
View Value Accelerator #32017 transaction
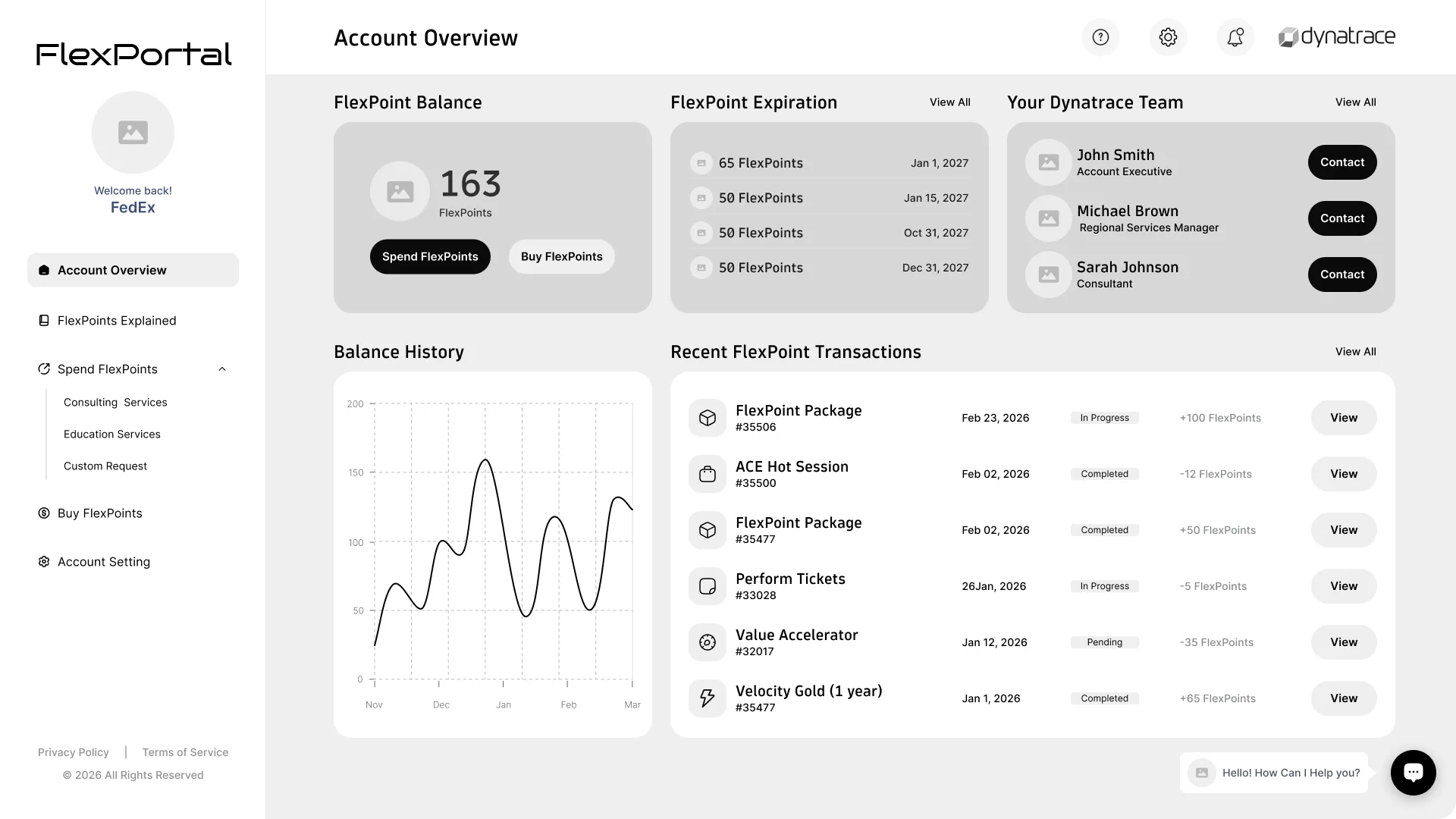(1344, 642)
